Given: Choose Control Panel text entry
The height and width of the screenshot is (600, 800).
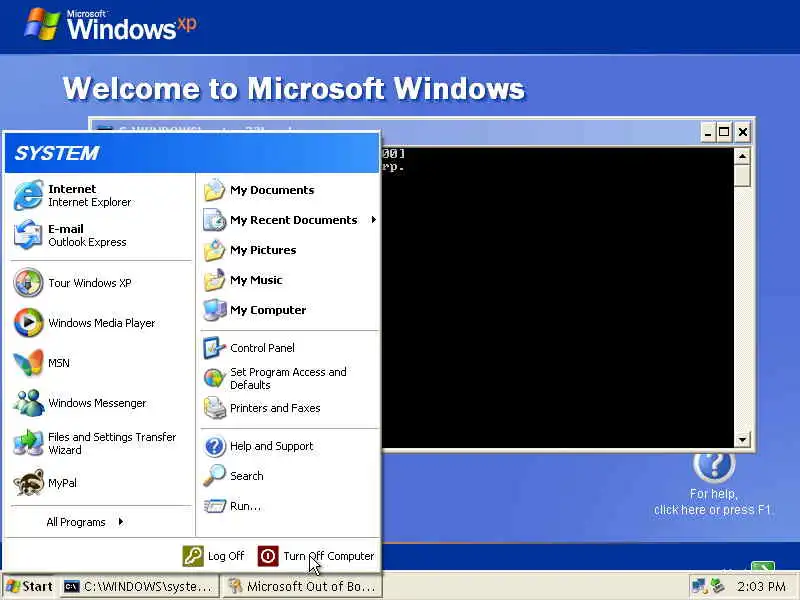Looking at the screenshot, I should (x=262, y=348).
